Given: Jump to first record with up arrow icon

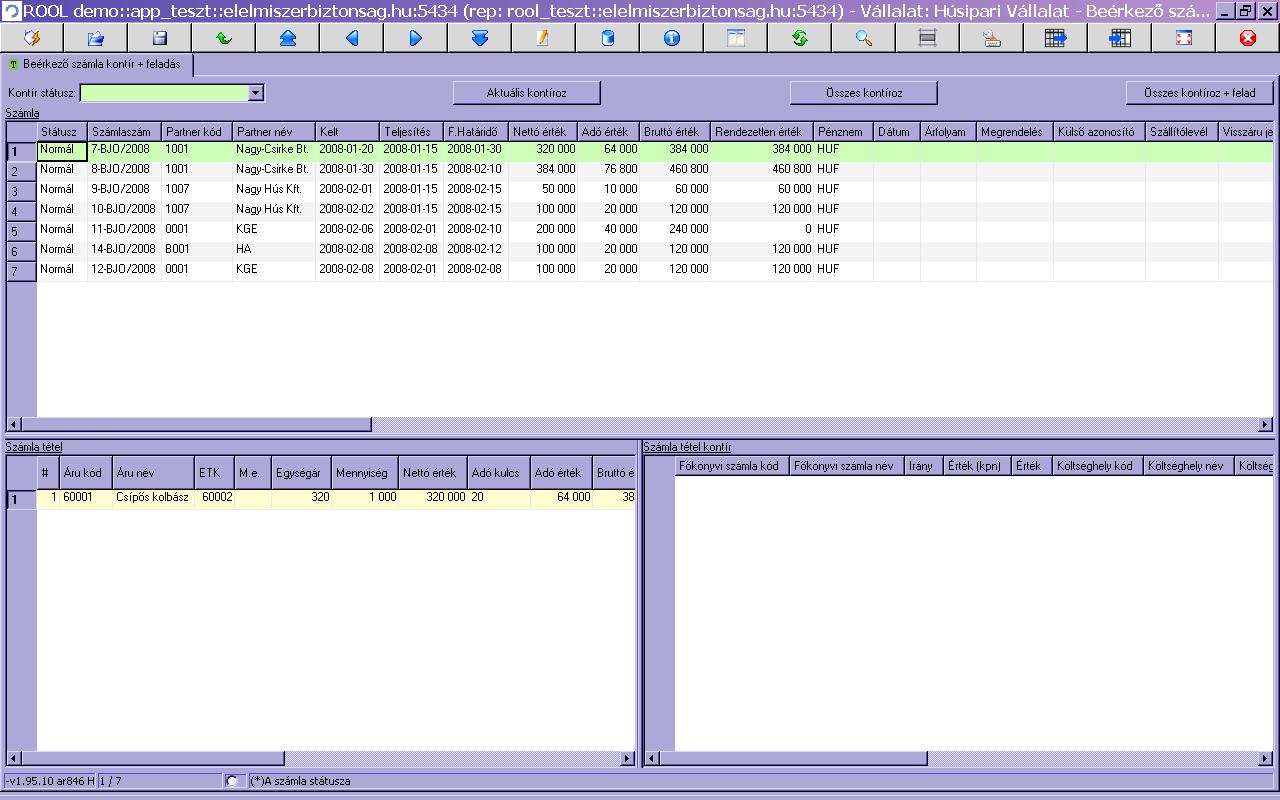Looking at the screenshot, I should coord(288,38).
